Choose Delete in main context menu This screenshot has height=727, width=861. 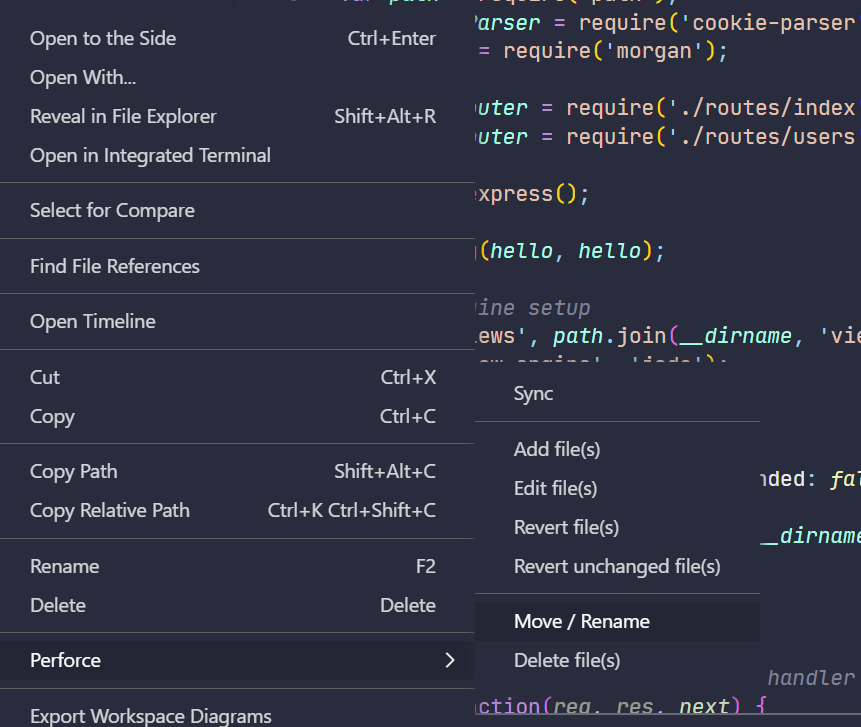237,605
